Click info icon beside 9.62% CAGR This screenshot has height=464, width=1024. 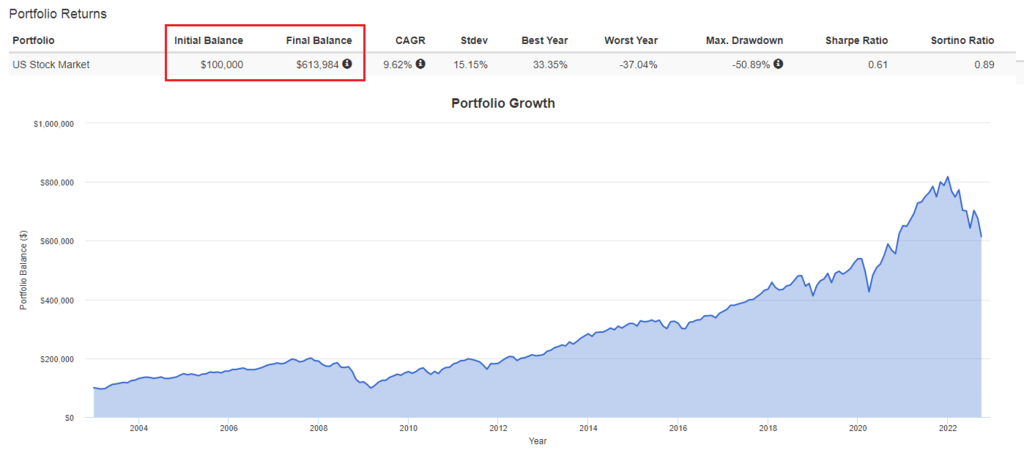click(x=421, y=63)
